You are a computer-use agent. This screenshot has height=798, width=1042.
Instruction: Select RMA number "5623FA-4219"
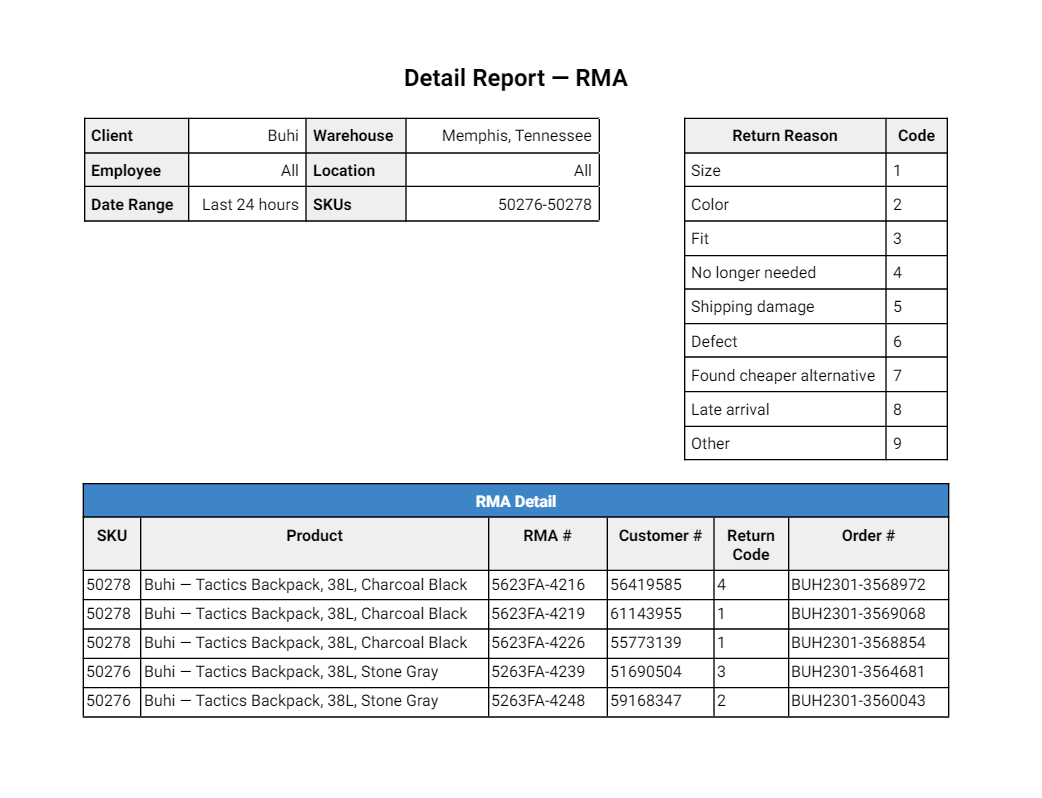pos(538,614)
